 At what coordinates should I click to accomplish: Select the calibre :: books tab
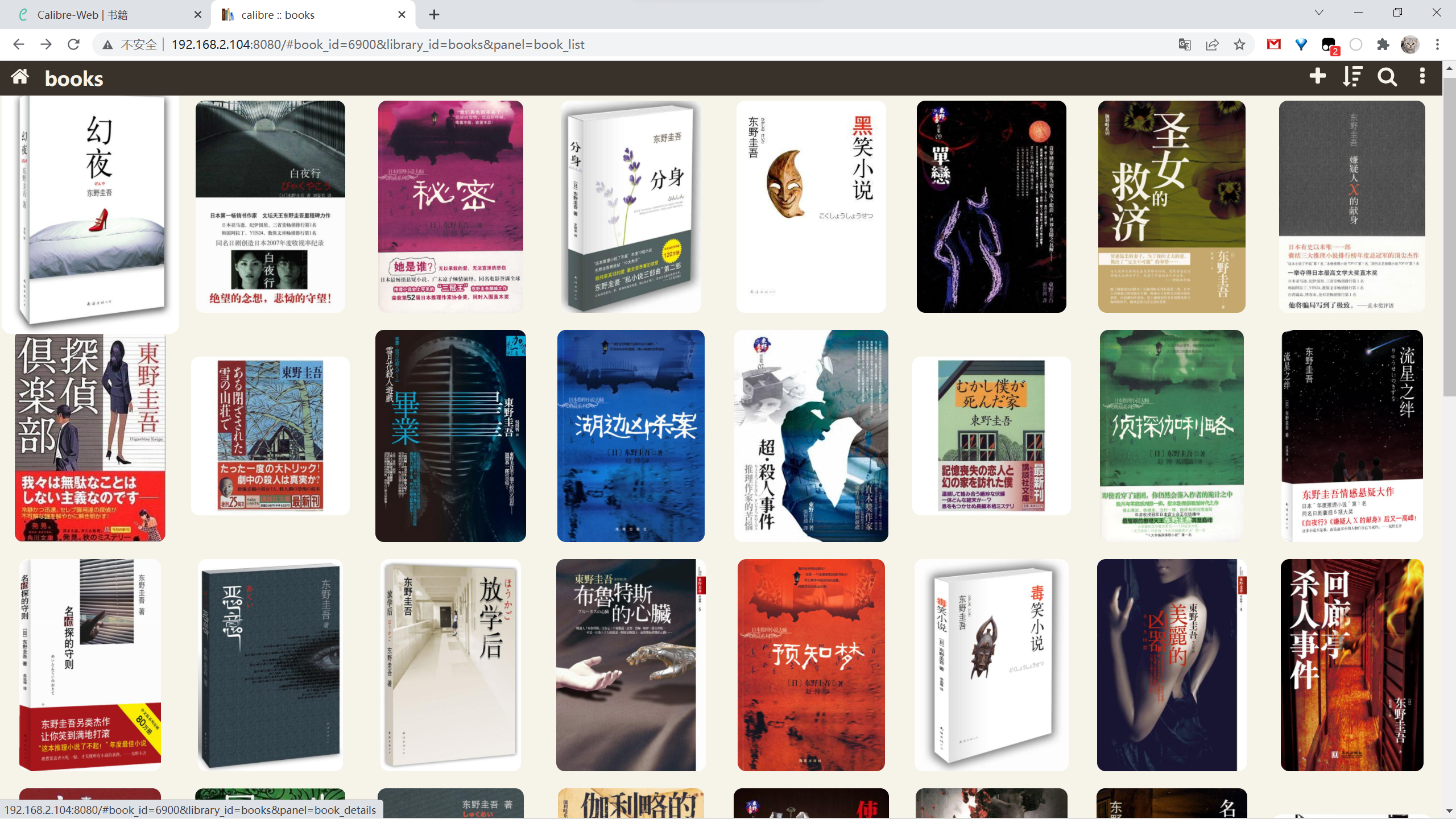coord(278,15)
